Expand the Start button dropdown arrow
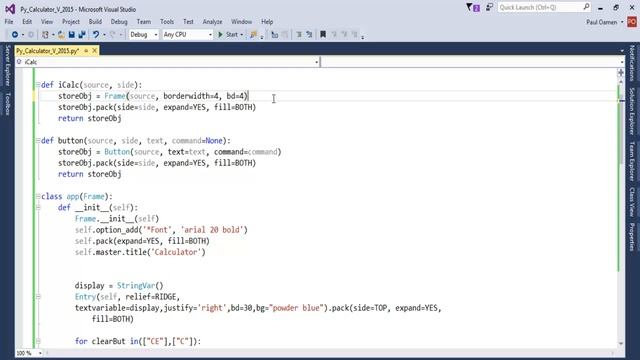 pyautogui.click(x=242, y=35)
